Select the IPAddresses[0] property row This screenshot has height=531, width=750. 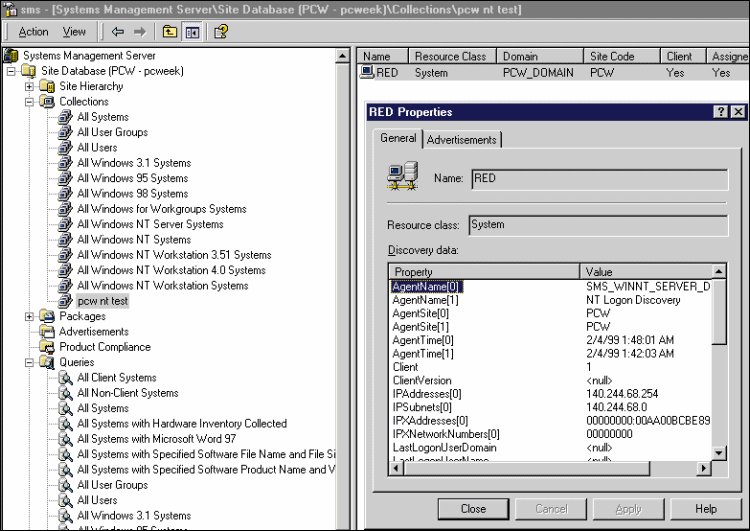pos(550,394)
